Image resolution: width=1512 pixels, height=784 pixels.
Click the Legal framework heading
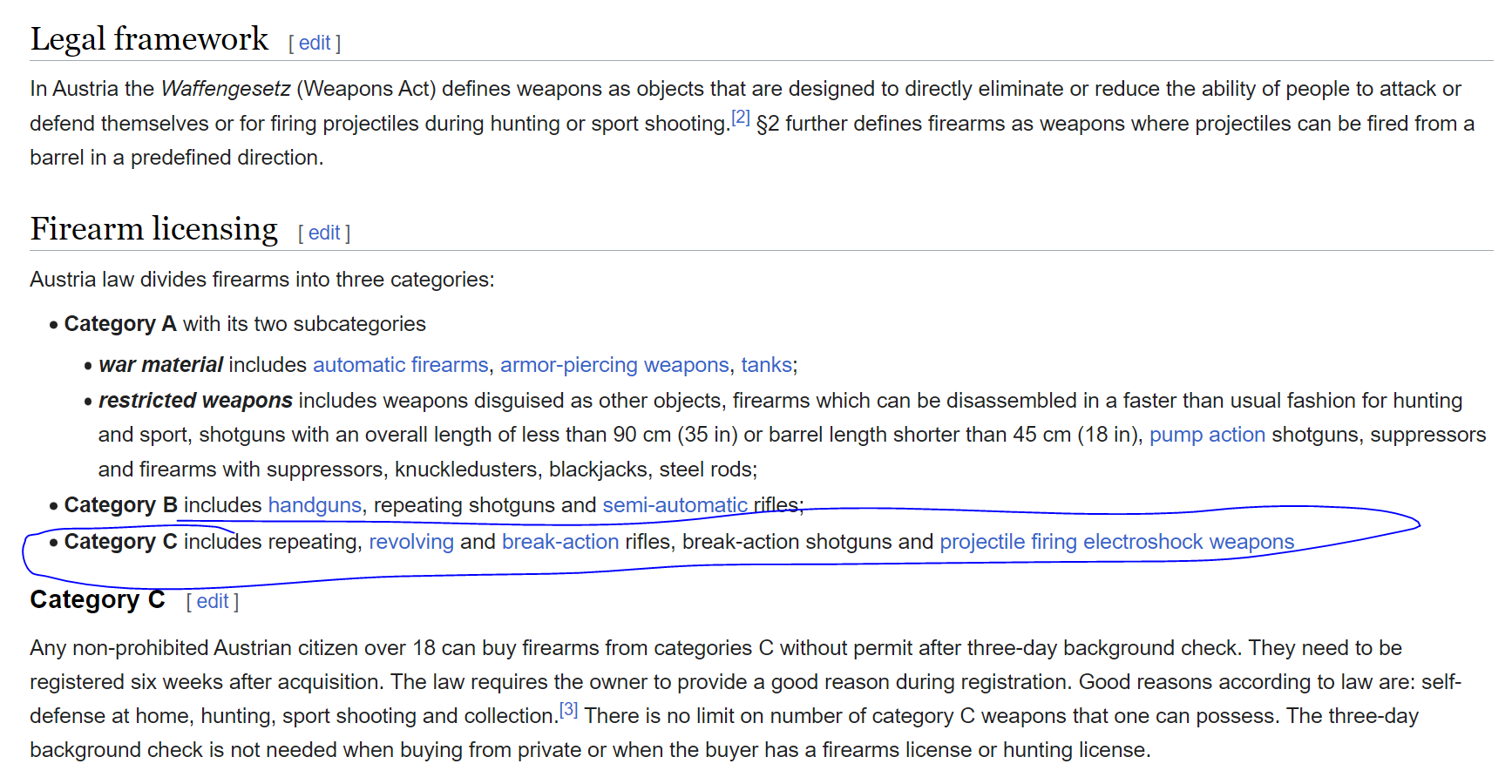(150, 39)
